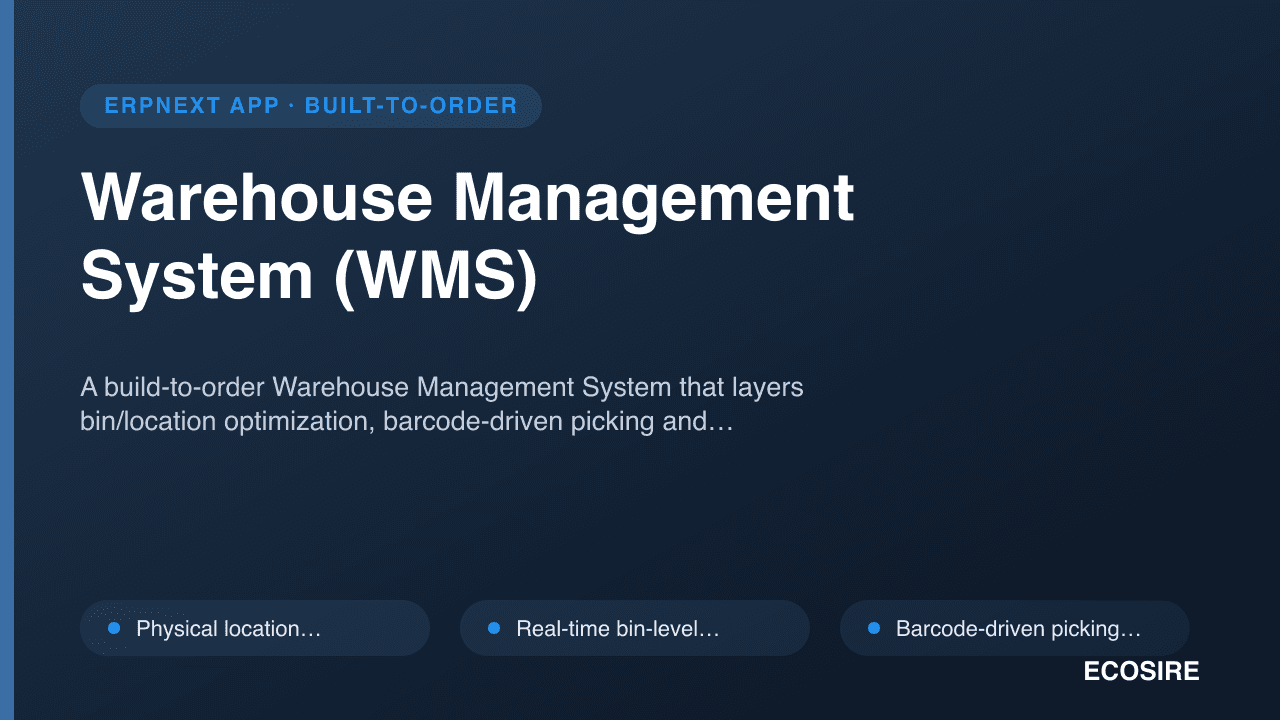Open the 'Barcode-driven picking…' pill
1280x720 pixels.
point(1015,628)
